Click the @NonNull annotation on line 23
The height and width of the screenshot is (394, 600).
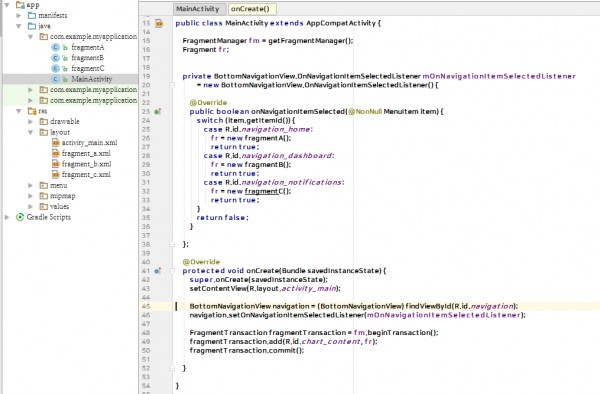pyautogui.click(x=365, y=112)
